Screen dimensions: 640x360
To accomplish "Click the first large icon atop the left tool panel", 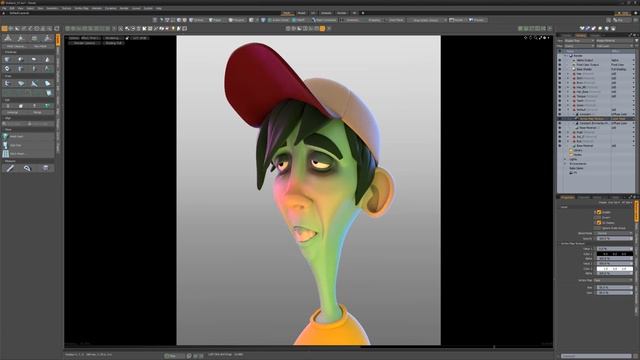I will click(7, 38).
